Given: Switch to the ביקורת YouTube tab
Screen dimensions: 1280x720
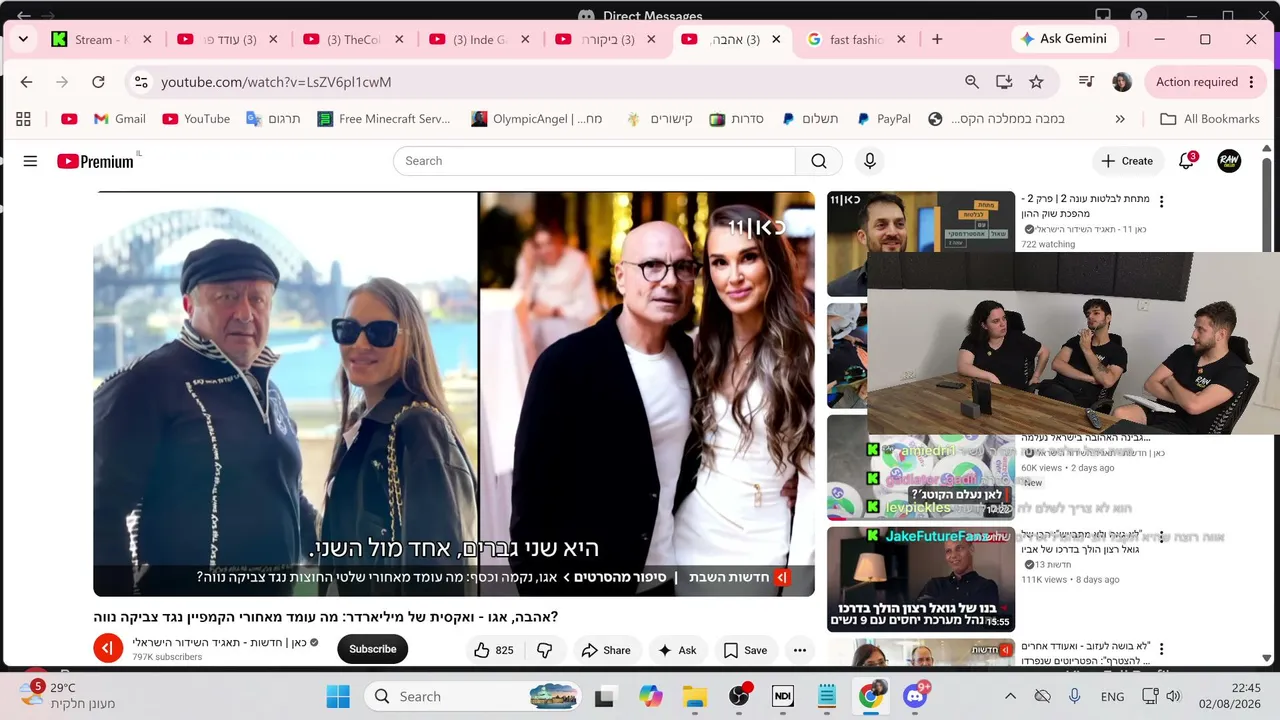Looking at the screenshot, I should pyautogui.click(x=607, y=40).
